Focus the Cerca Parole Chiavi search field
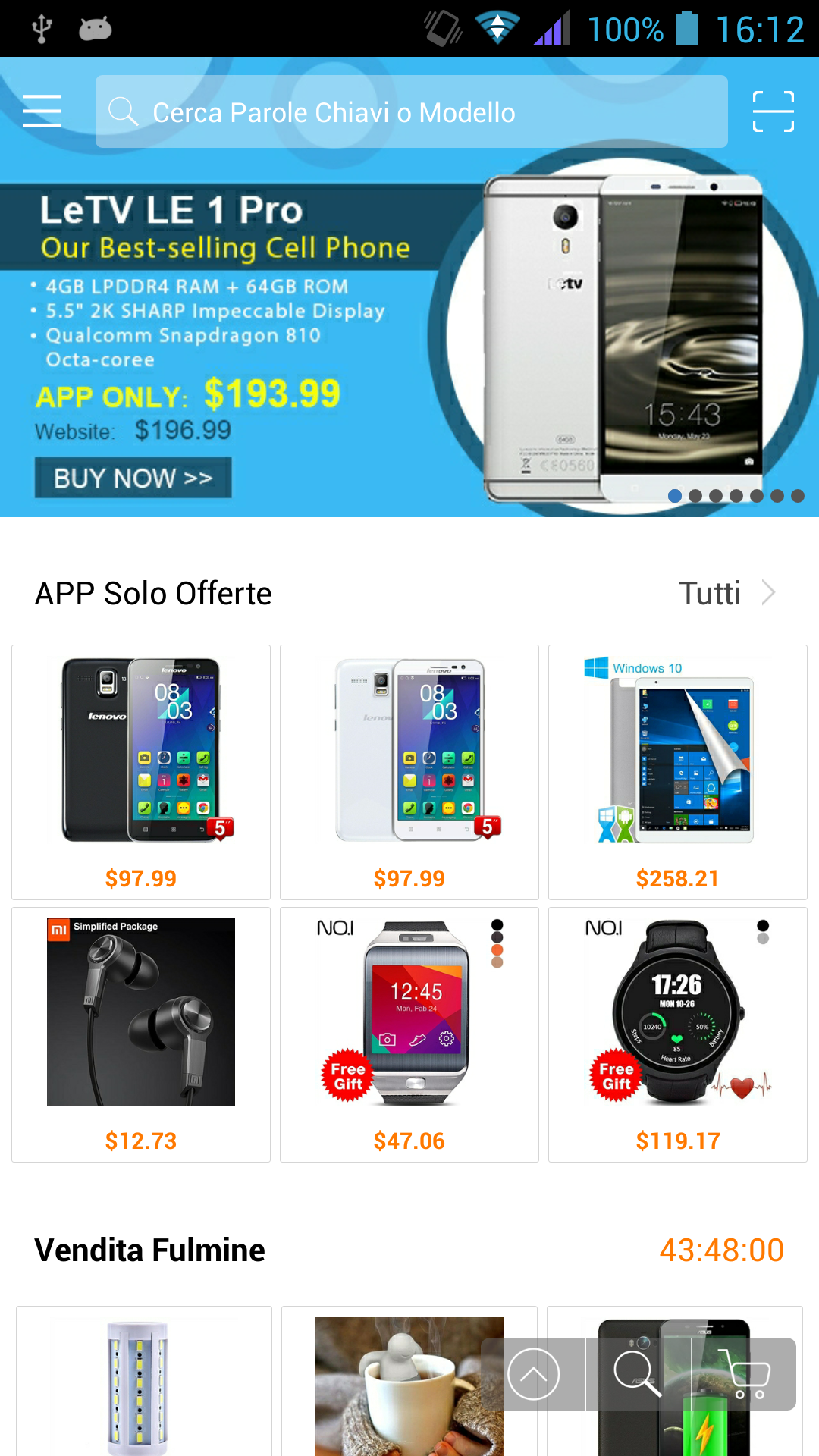819x1456 pixels. [x=412, y=111]
